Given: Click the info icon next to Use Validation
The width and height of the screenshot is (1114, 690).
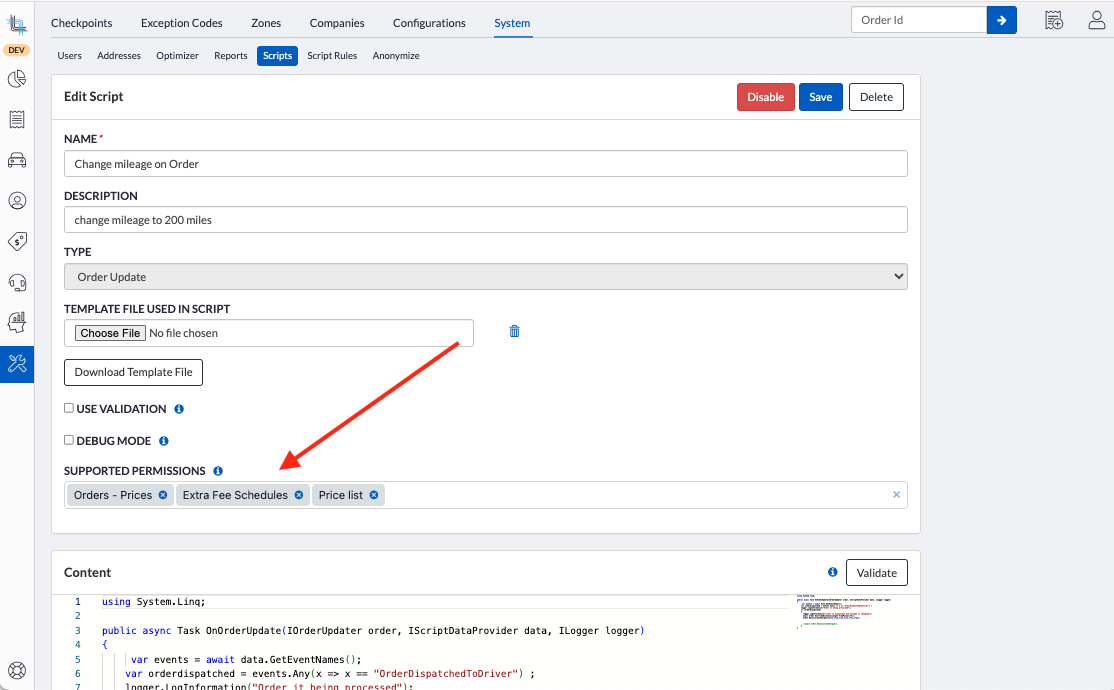Looking at the screenshot, I should (179, 409).
